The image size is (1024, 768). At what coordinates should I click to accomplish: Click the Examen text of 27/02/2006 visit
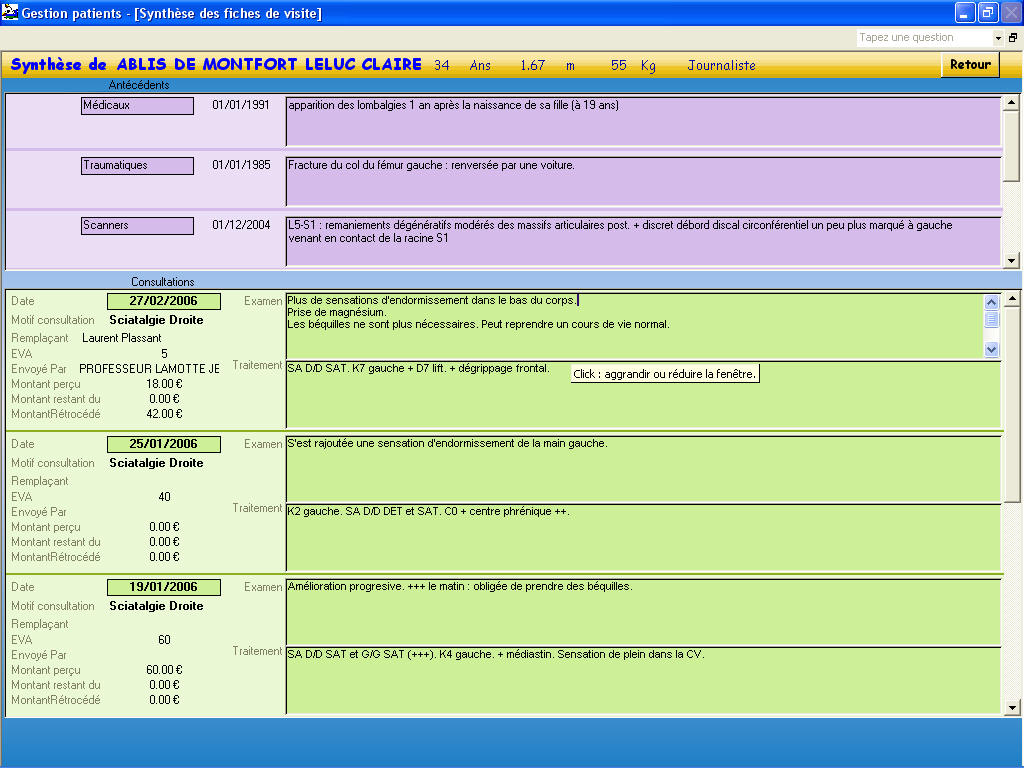tap(634, 326)
